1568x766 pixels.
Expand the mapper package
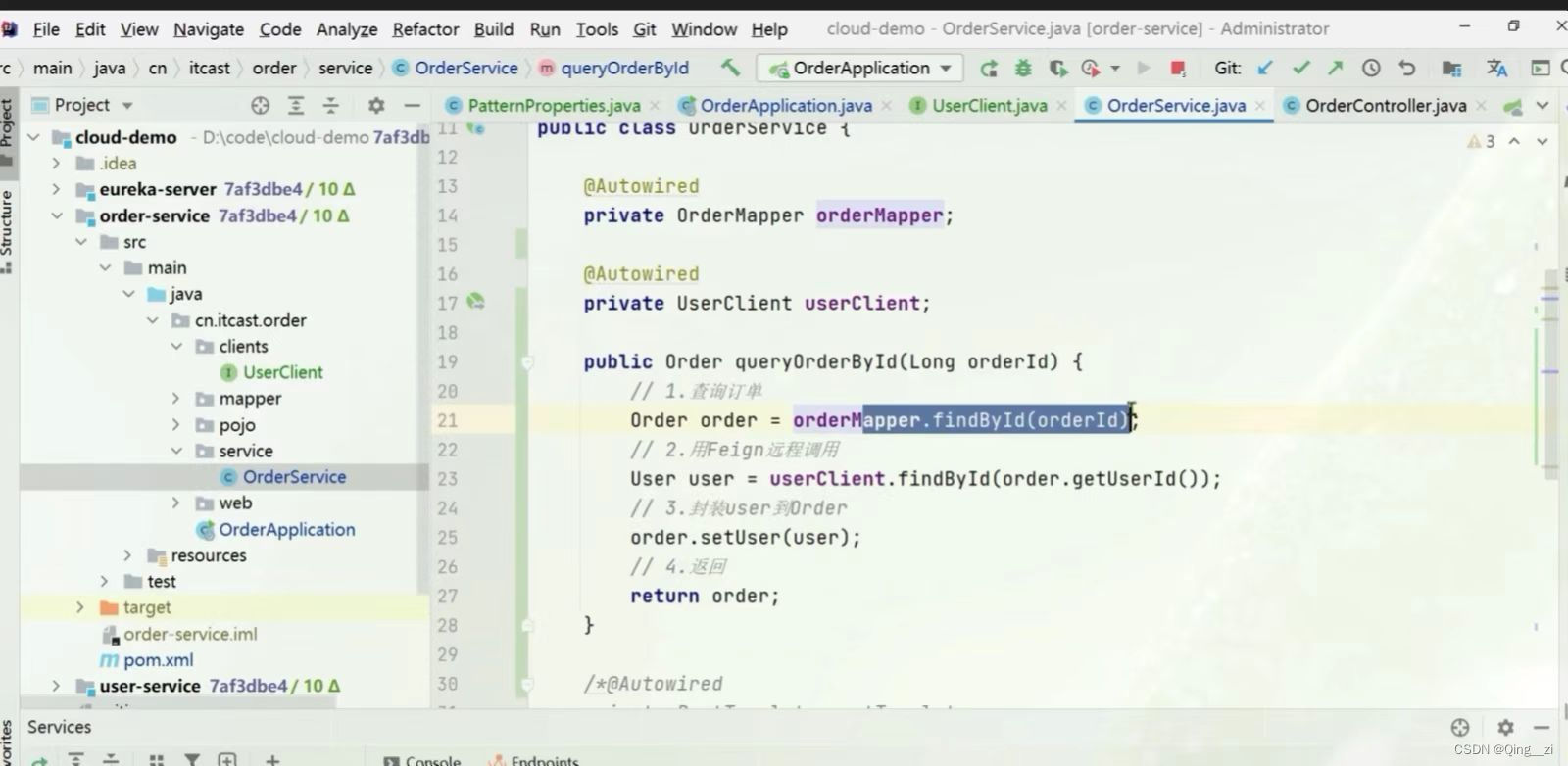176,399
